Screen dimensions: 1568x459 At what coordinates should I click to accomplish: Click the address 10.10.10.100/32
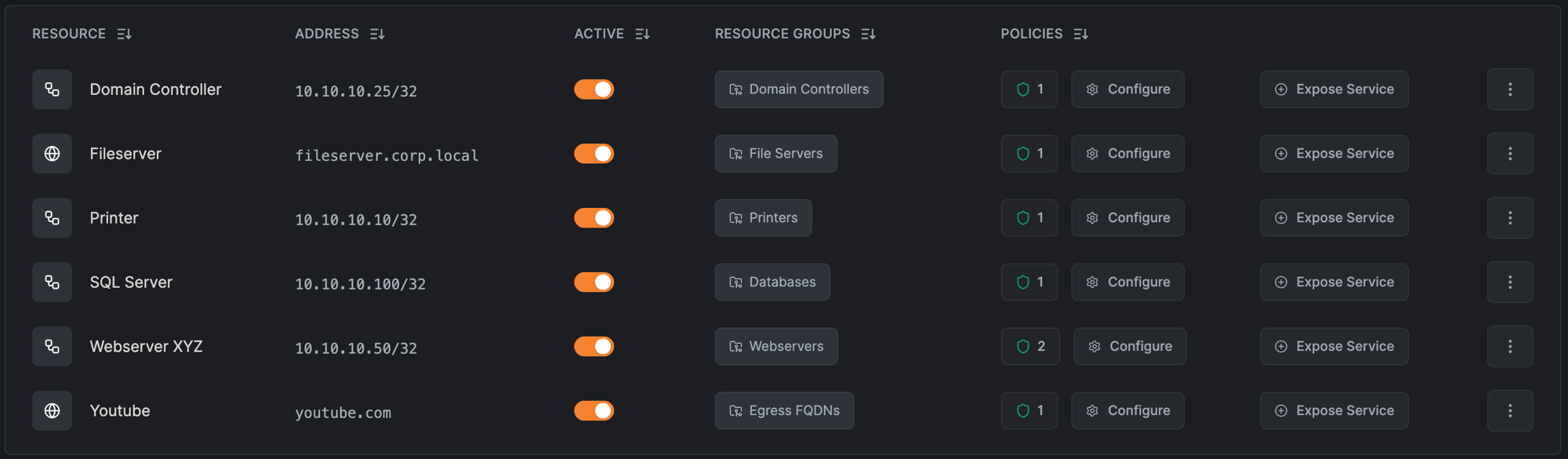point(361,284)
